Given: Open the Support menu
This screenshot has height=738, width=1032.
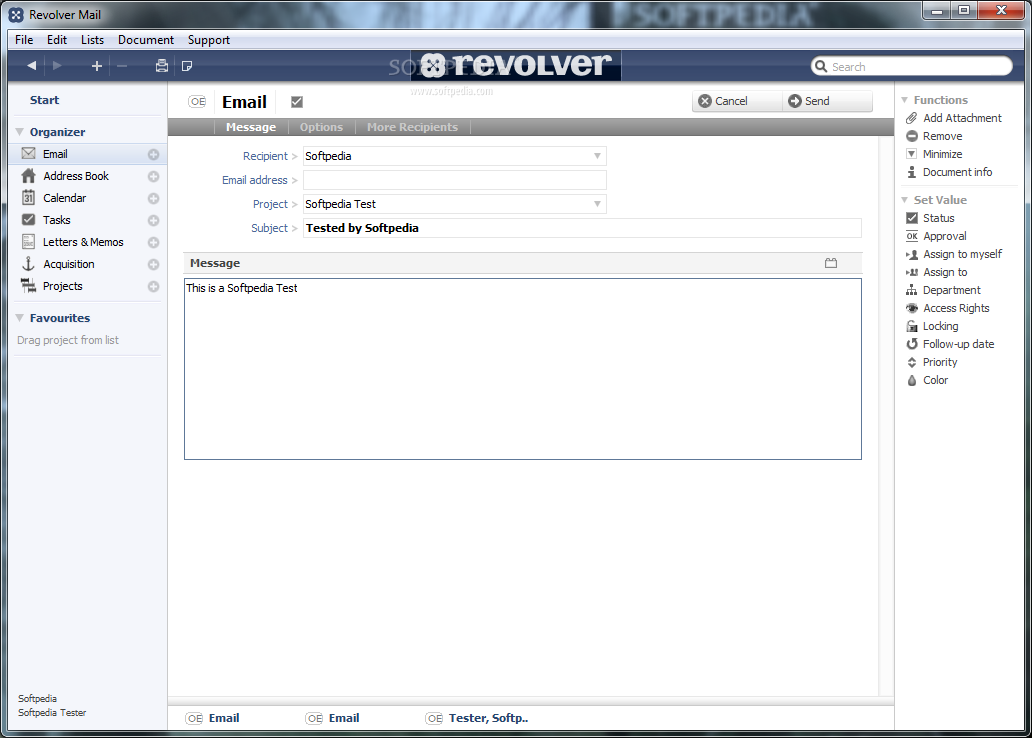Looking at the screenshot, I should click(209, 40).
